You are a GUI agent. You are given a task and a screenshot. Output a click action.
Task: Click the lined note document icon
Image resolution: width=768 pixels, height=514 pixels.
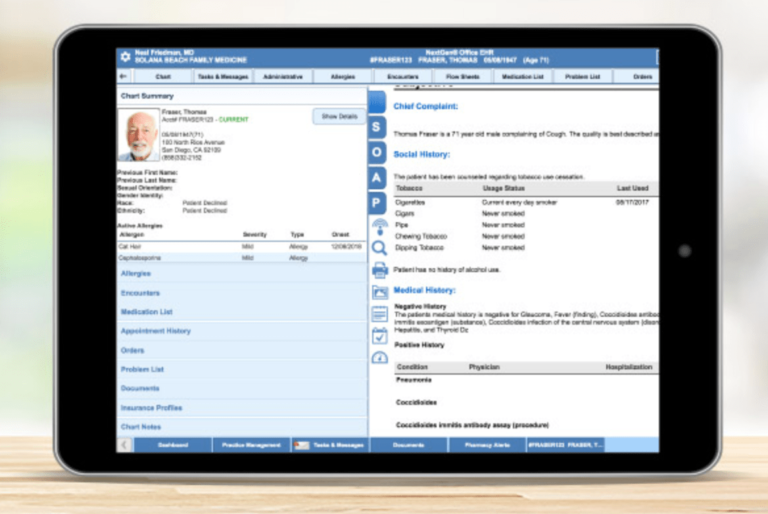point(380,314)
